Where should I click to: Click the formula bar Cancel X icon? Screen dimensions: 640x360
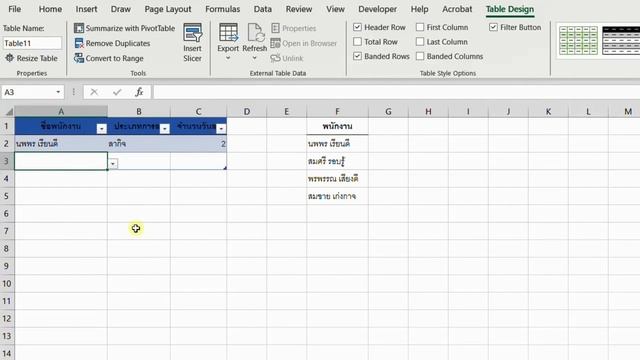[x=94, y=92]
